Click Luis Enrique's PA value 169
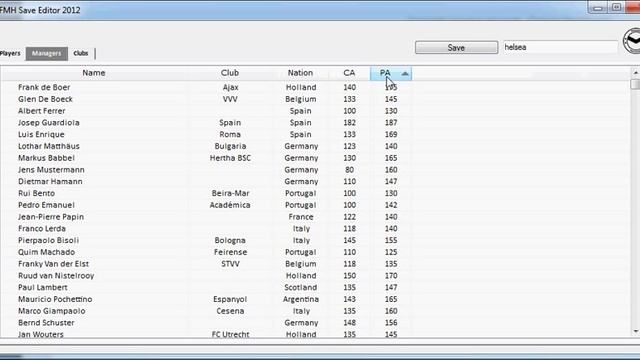This screenshot has height=360, width=640. (391, 134)
